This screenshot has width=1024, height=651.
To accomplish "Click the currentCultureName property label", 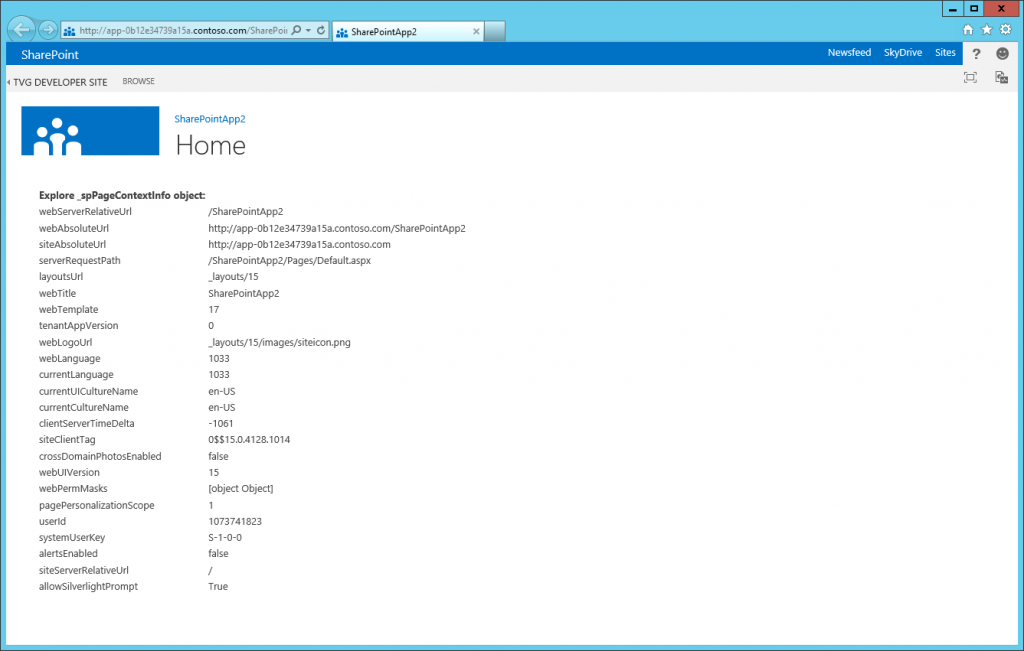I will click(84, 407).
